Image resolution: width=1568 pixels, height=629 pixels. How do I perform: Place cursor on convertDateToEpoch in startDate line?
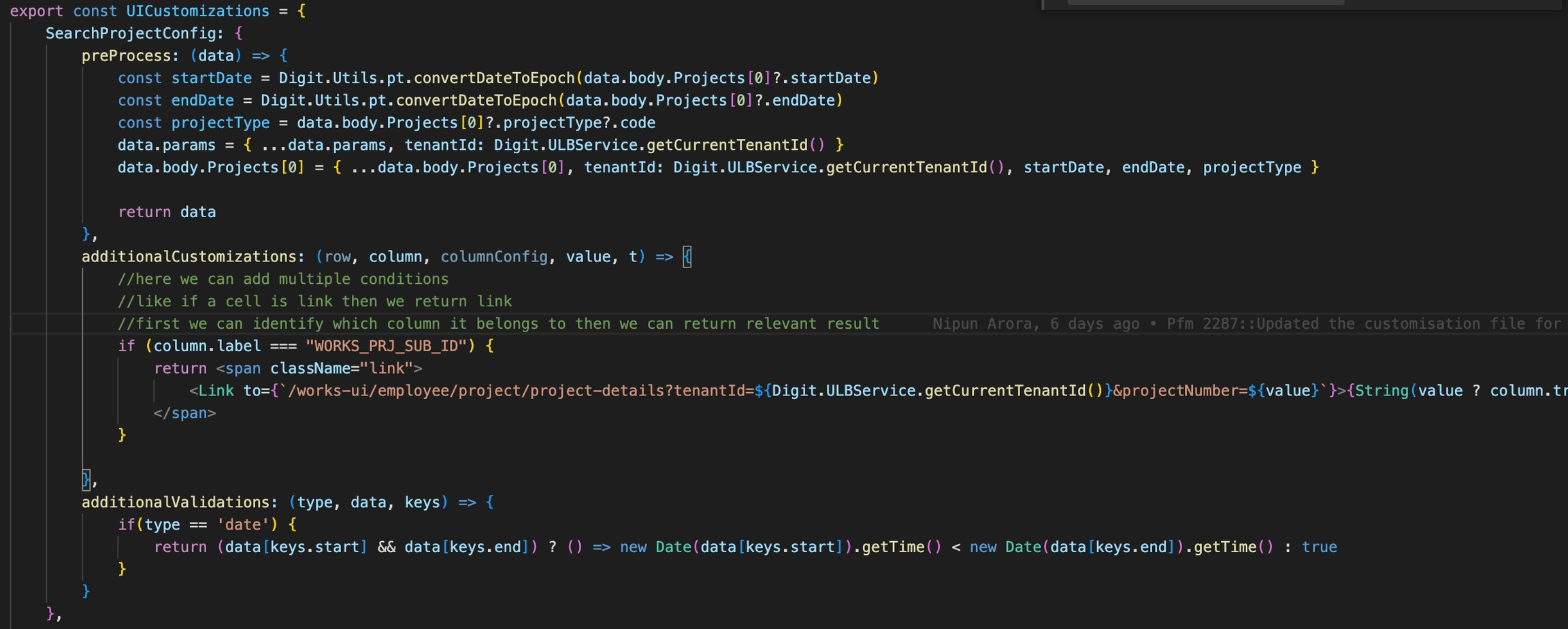pyautogui.click(x=494, y=78)
